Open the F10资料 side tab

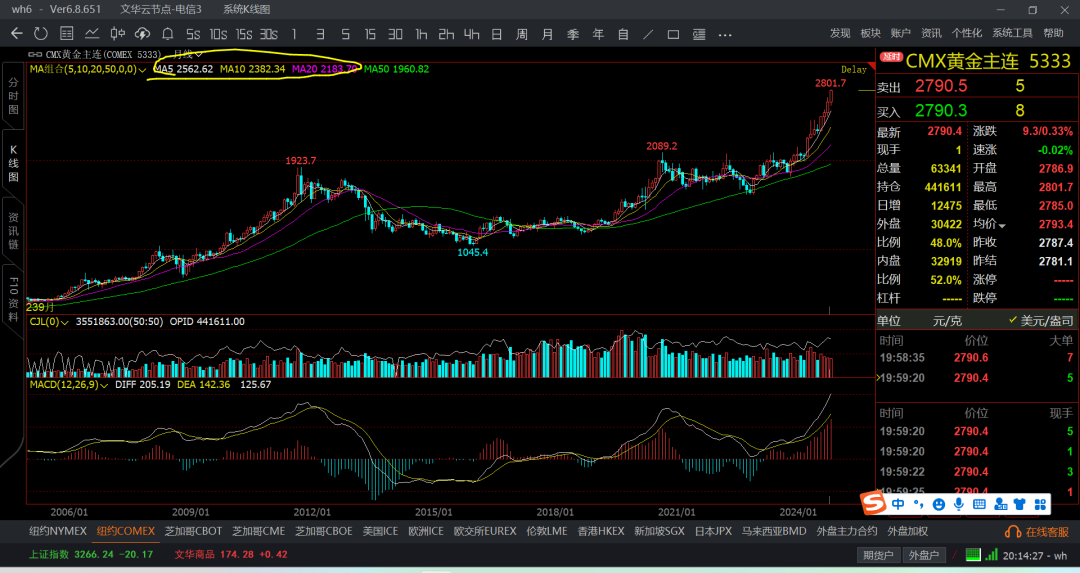point(13,299)
